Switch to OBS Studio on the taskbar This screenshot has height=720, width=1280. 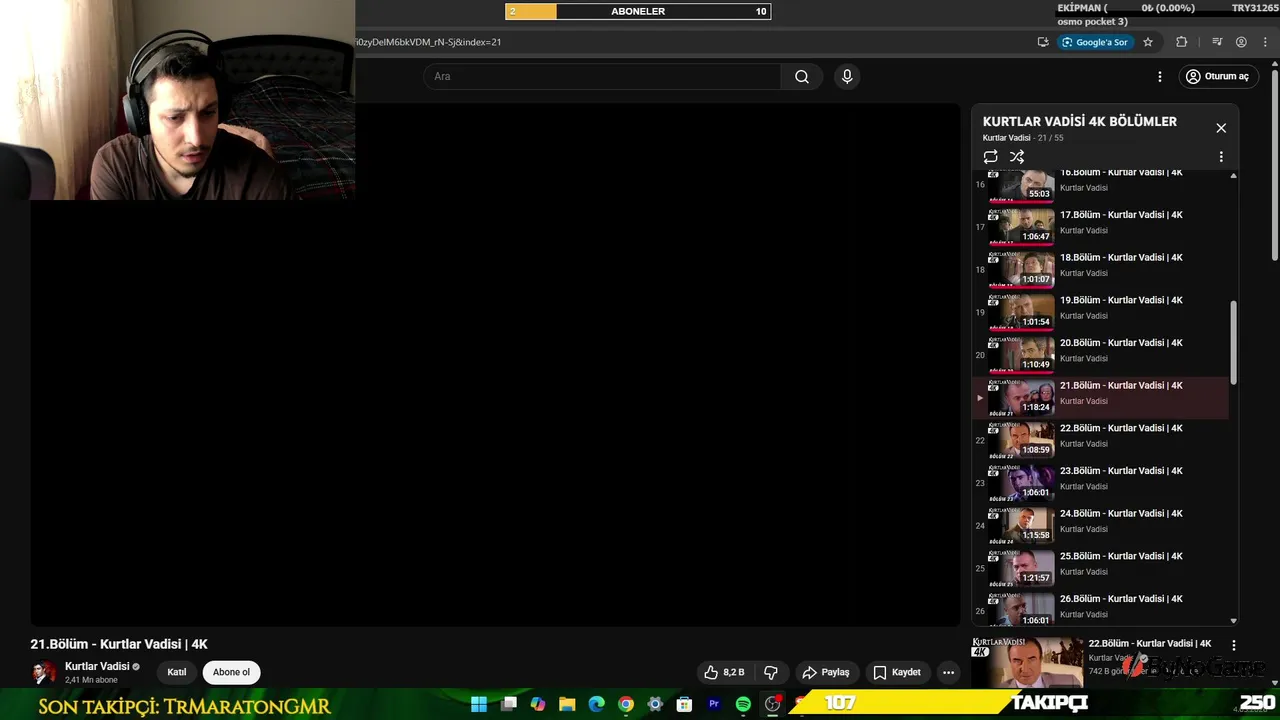pyautogui.click(x=772, y=704)
